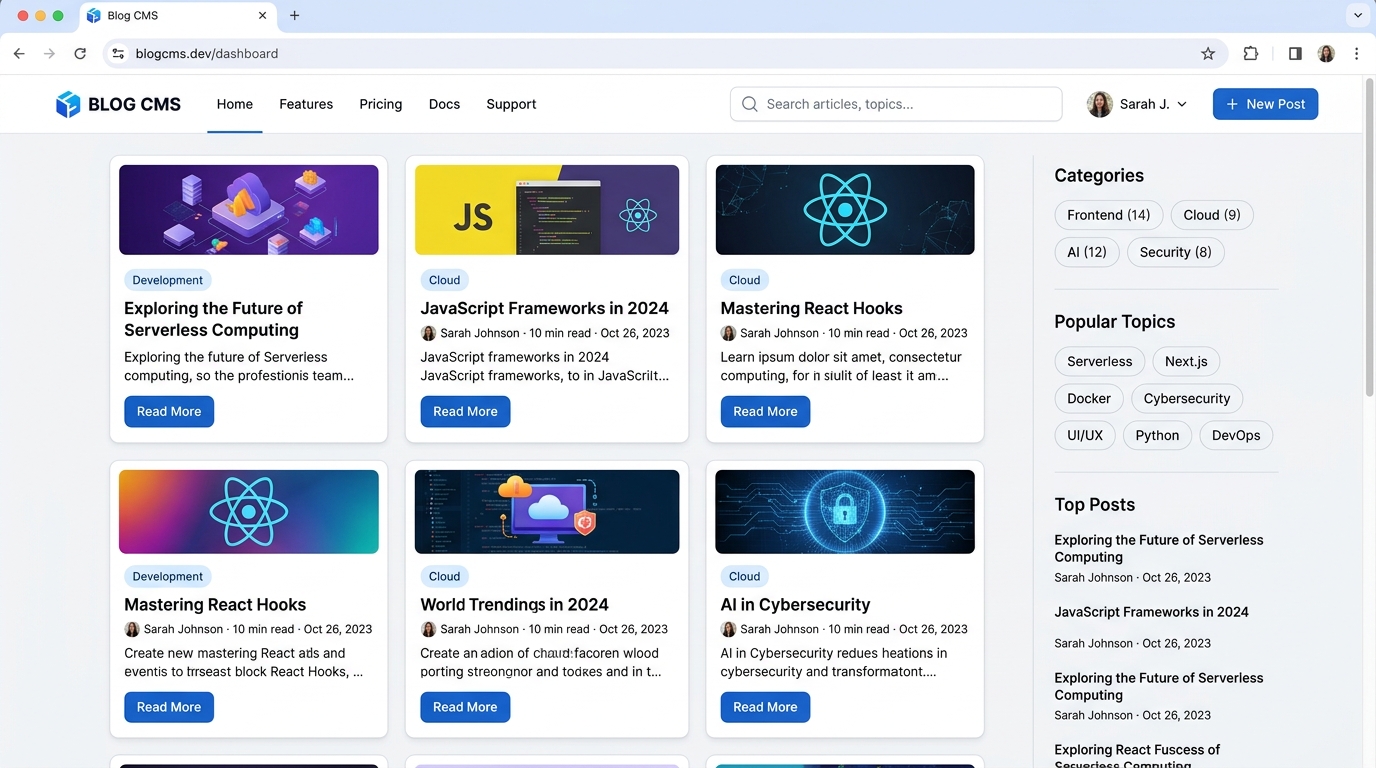This screenshot has width=1376, height=768.
Task: Click the magnifier icon in the search box
Action: [x=749, y=104]
